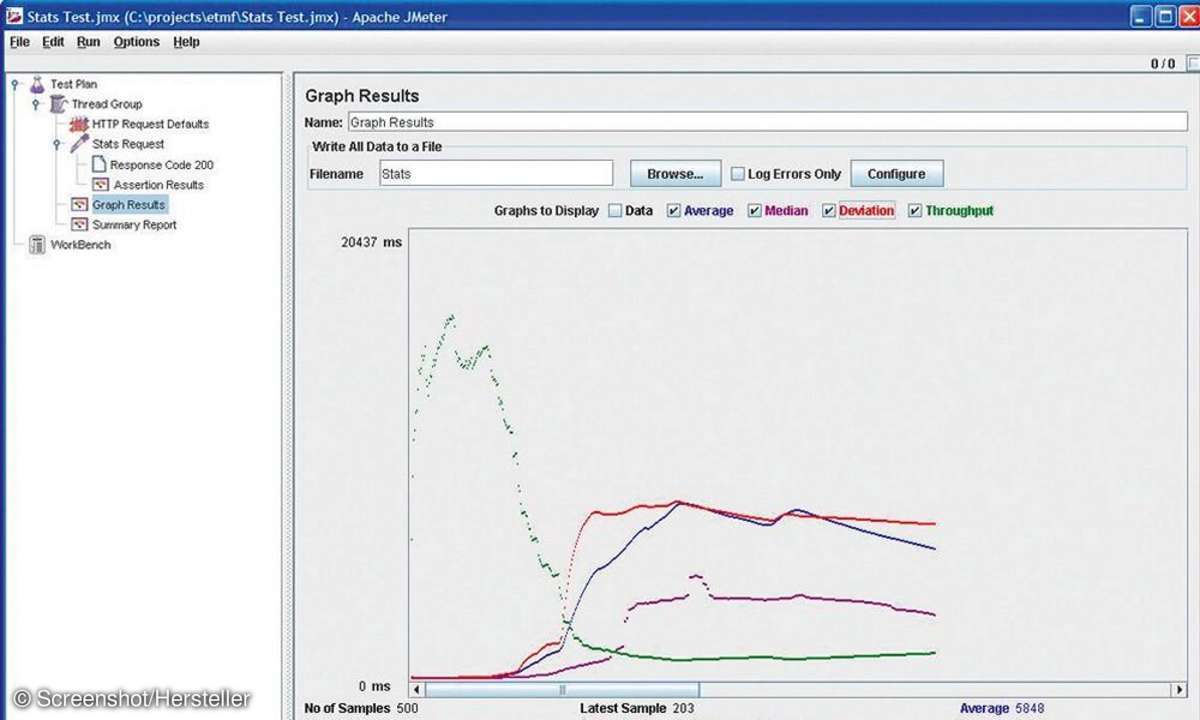
Task: Click the Latest Sample 203 readout
Action: click(x=636, y=708)
